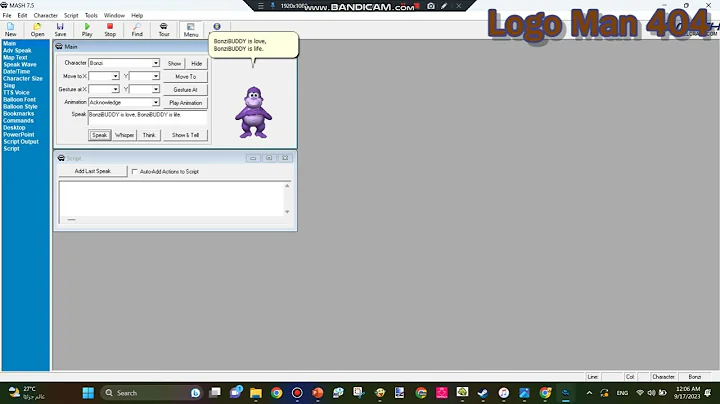Click the Script area scroll up arrow
The width and height of the screenshot is (720, 404).
pos(287,185)
